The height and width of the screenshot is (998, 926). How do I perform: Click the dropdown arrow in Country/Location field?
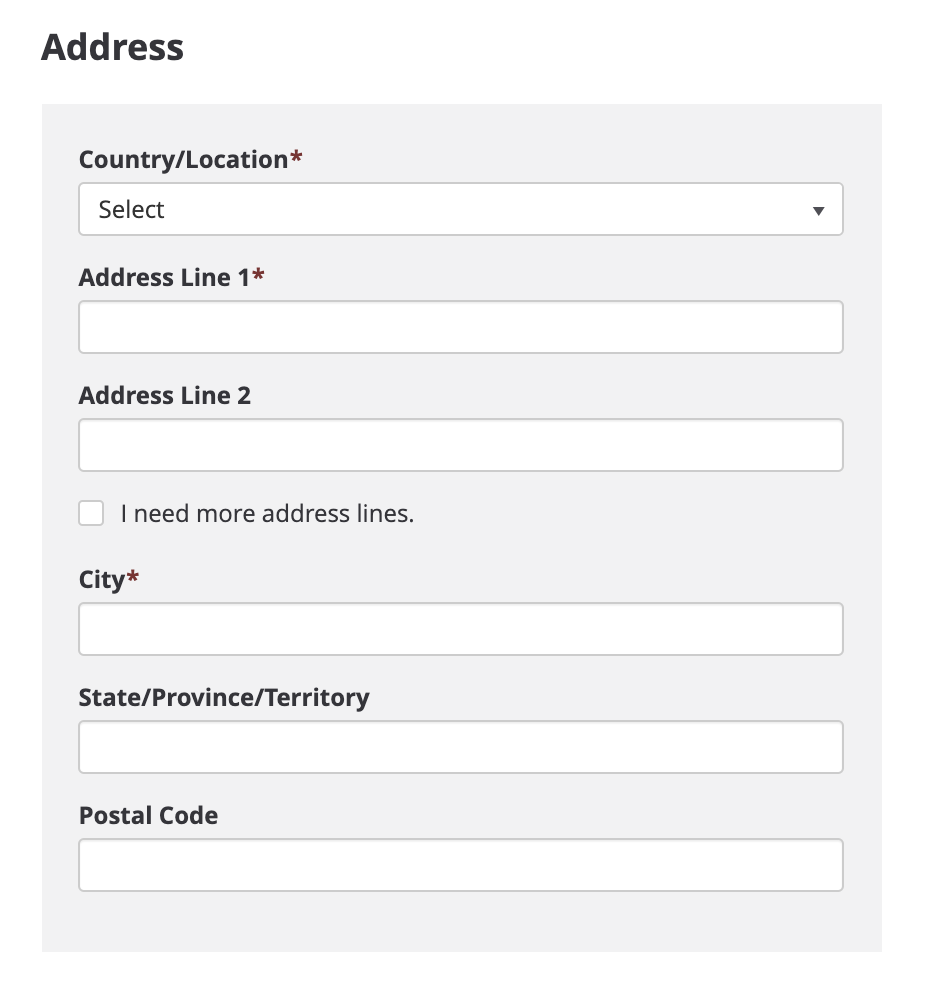pyautogui.click(x=818, y=210)
